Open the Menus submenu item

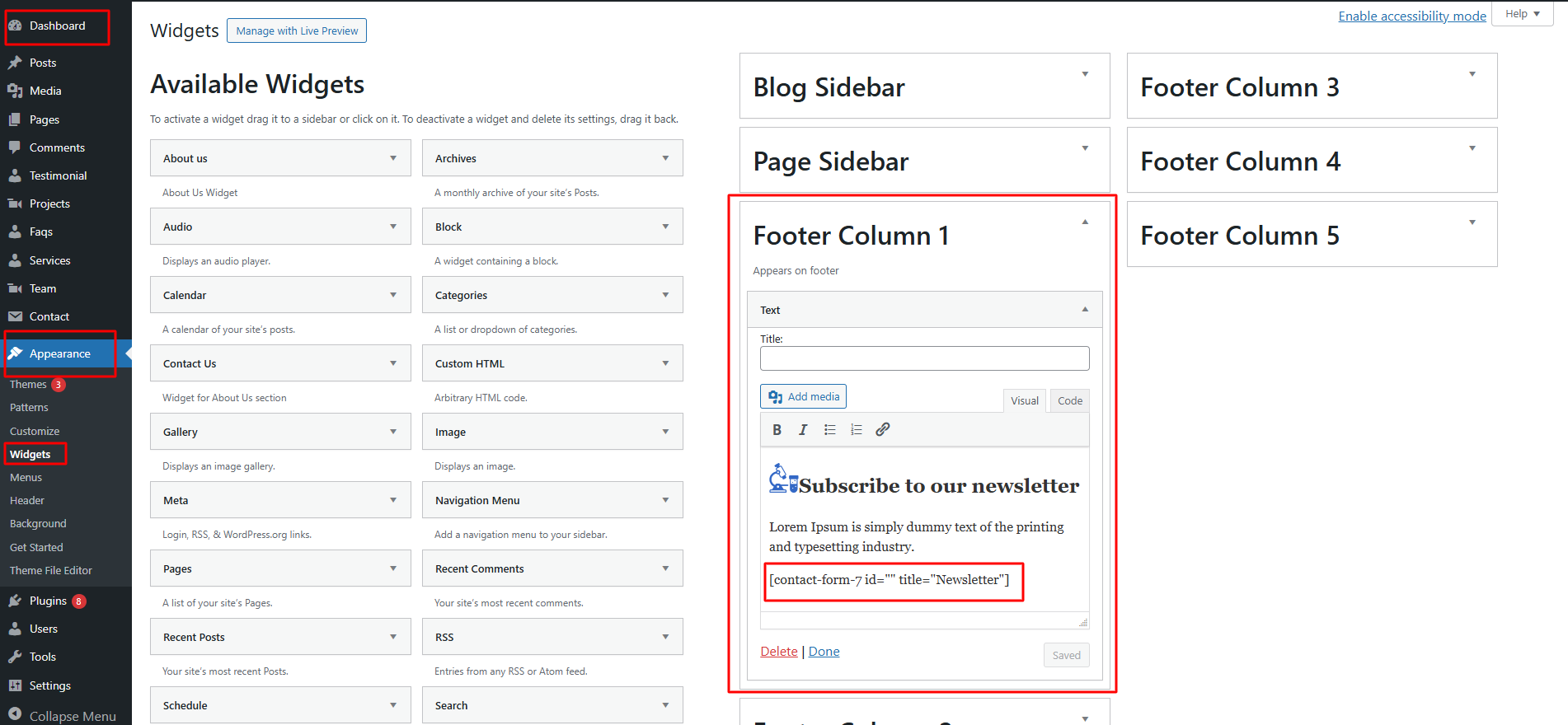26,477
